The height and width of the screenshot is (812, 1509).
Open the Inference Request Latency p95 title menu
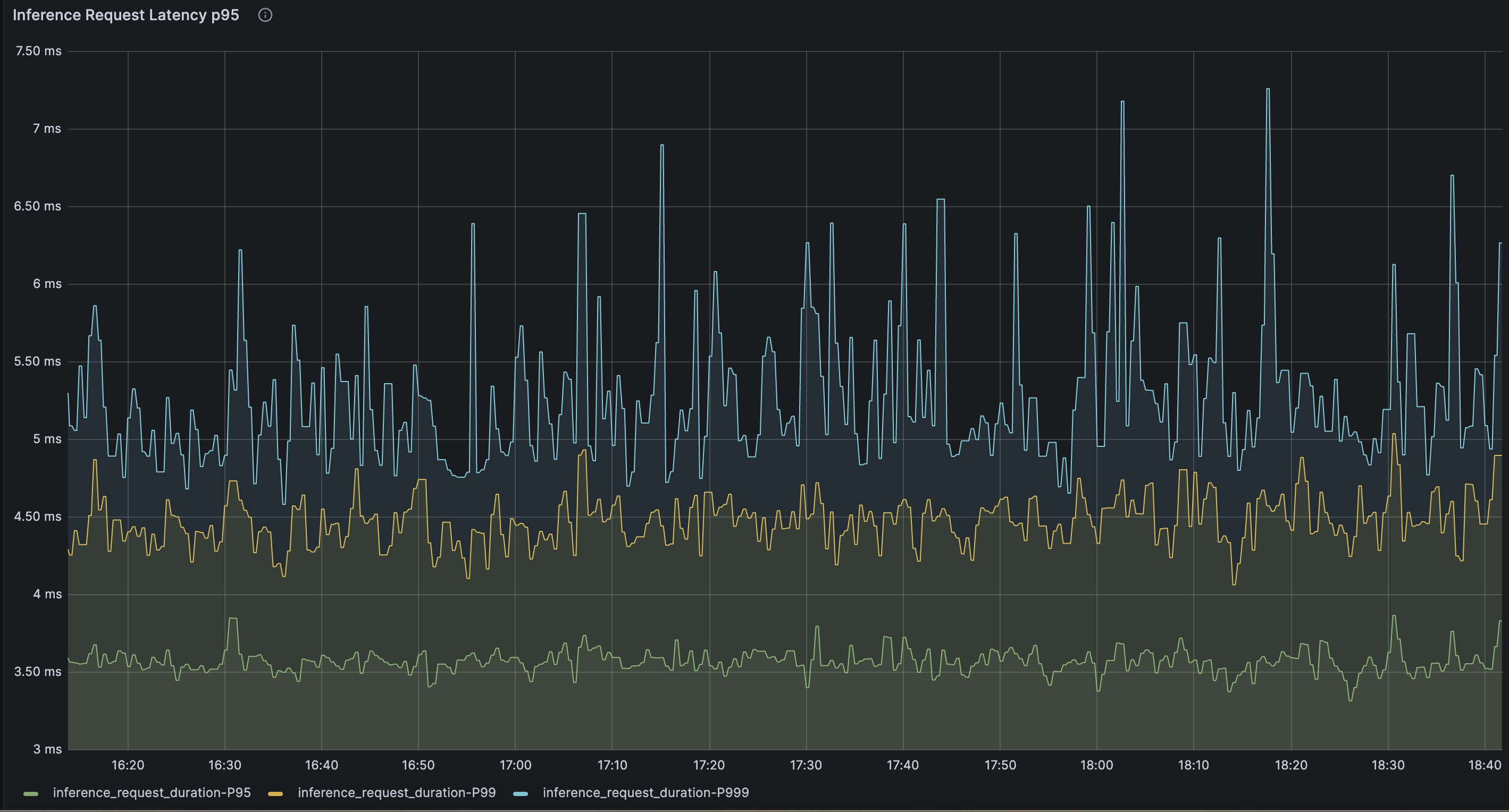[126, 15]
